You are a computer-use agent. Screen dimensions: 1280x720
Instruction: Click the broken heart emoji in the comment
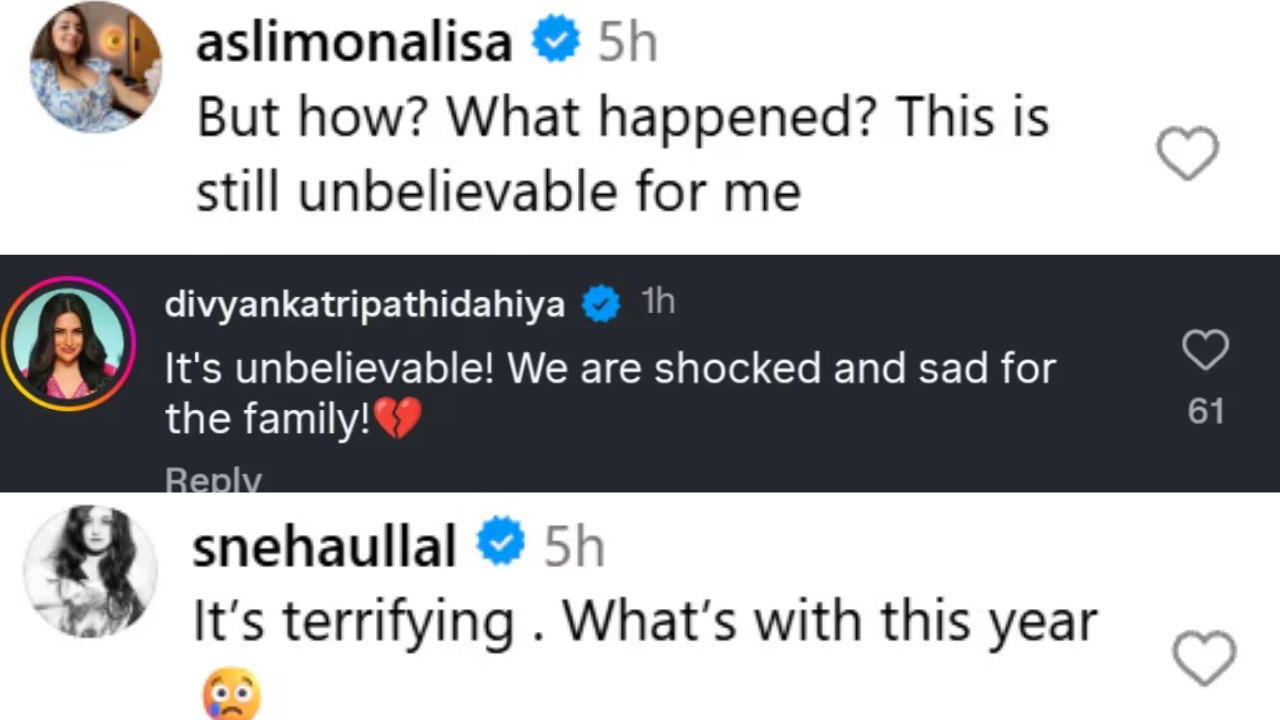click(398, 418)
